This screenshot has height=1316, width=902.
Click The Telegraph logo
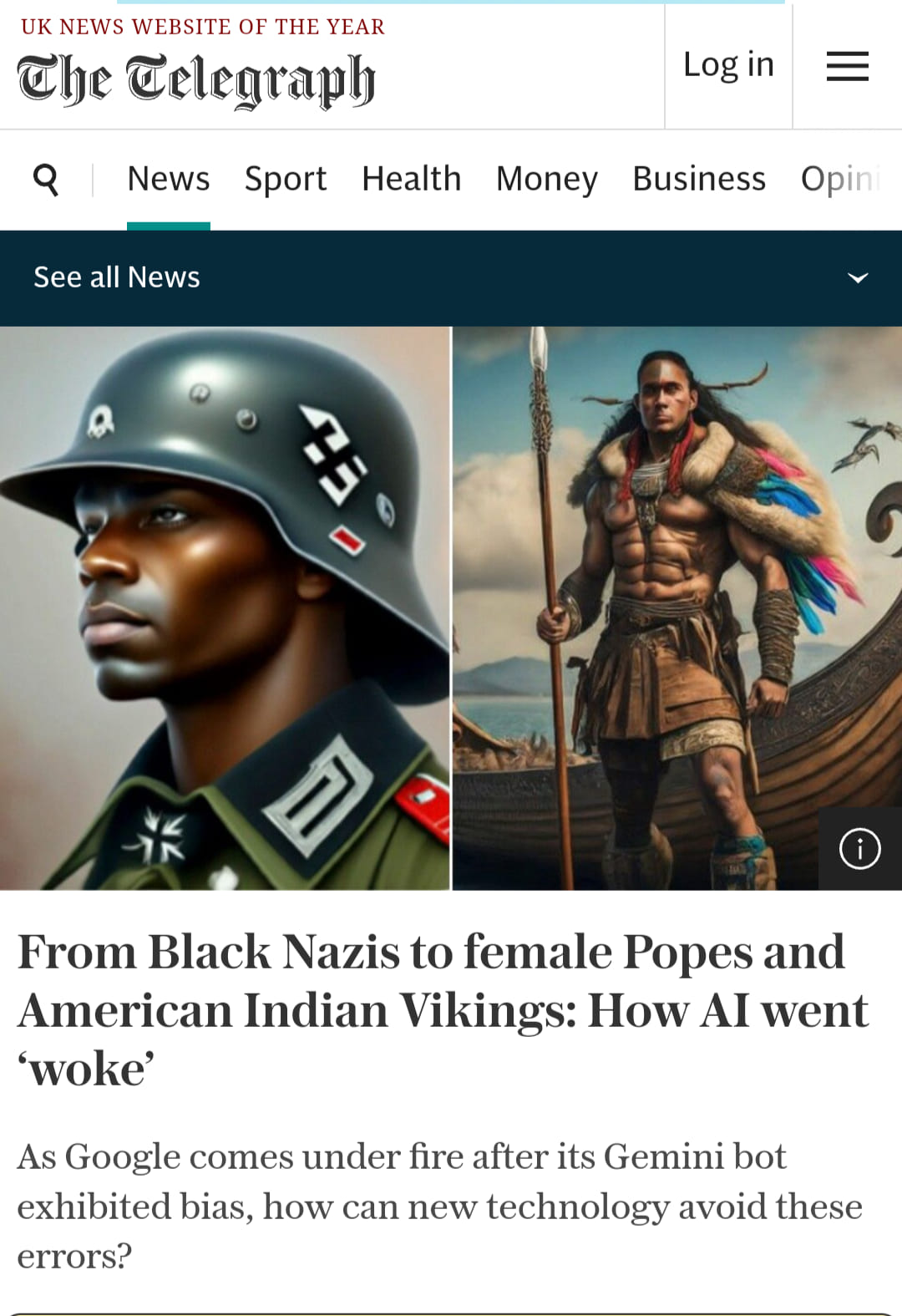(x=196, y=80)
